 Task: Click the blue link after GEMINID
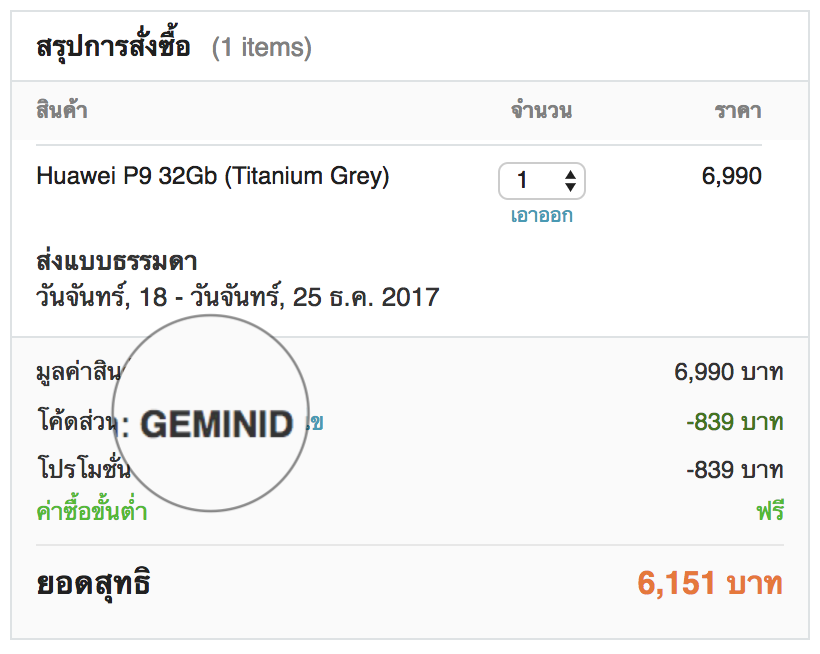click(316, 423)
